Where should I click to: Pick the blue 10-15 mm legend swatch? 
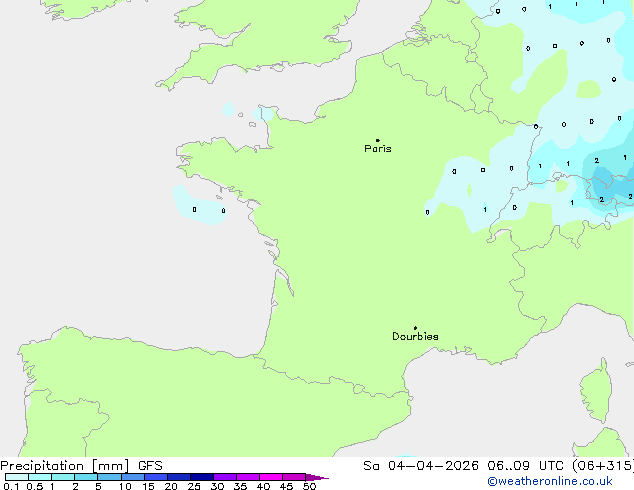[134, 477]
